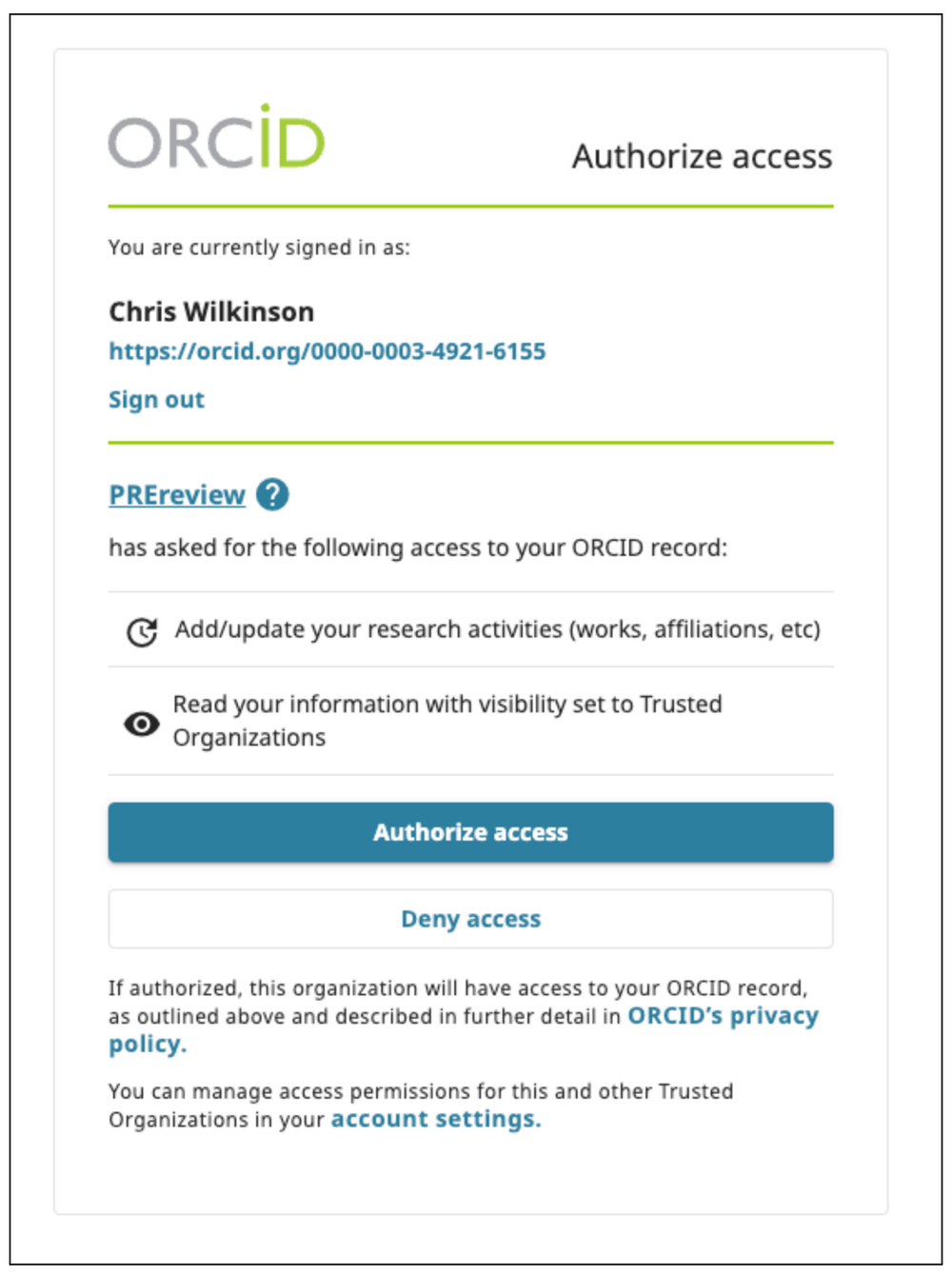
Task: Authorize access for PREreview
Action: click(x=472, y=832)
